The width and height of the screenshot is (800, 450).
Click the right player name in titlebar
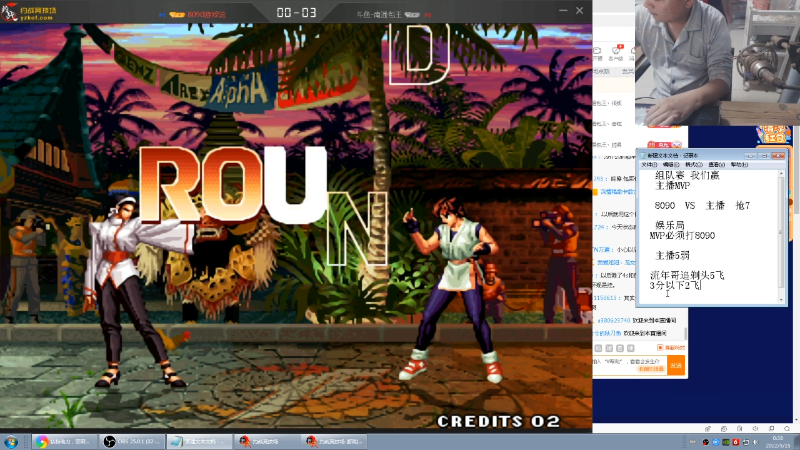pos(379,15)
